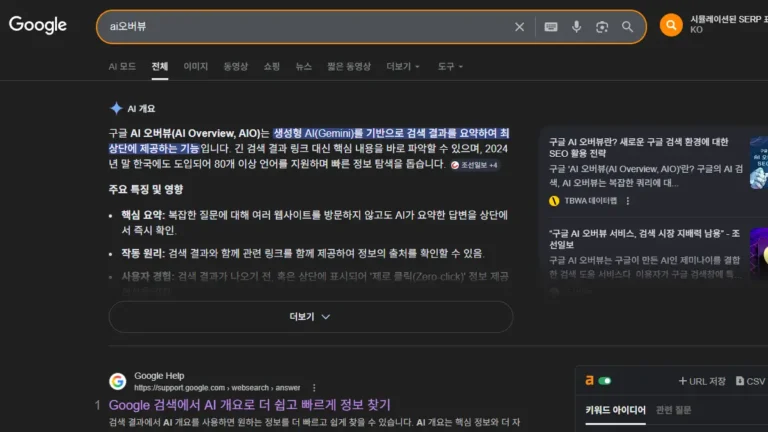The image size is (768, 432).
Task: Export with the CSV button
Action: (x=750, y=381)
